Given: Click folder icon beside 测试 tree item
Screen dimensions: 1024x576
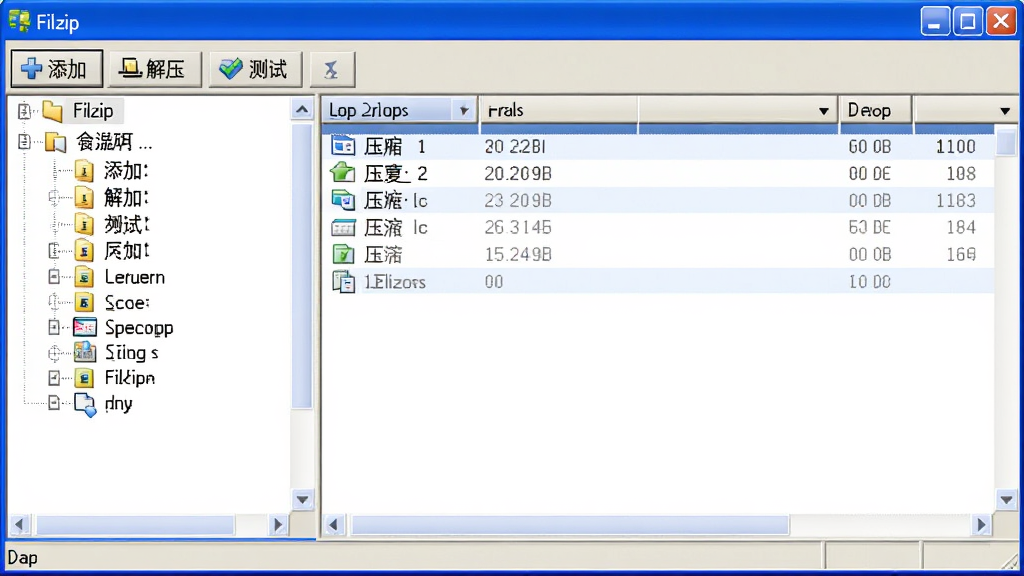Looking at the screenshot, I should pyautogui.click(x=84, y=224).
